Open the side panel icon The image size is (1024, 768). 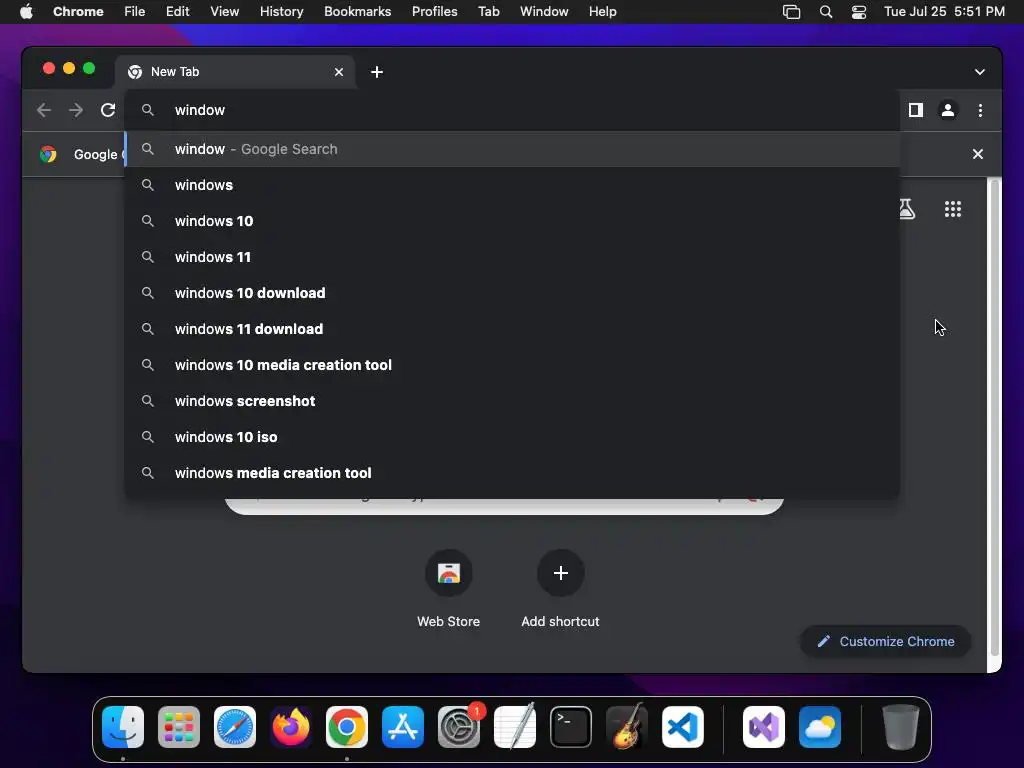(x=916, y=110)
